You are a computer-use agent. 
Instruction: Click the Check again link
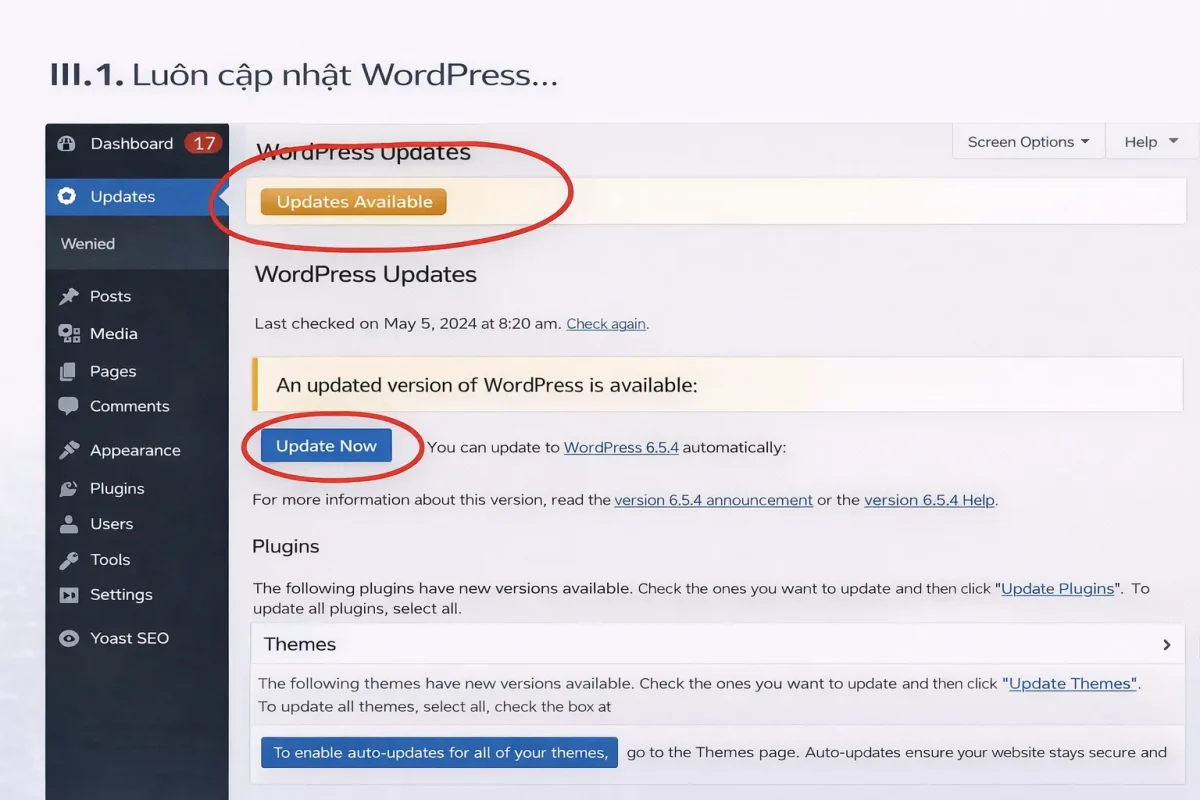coord(606,324)
